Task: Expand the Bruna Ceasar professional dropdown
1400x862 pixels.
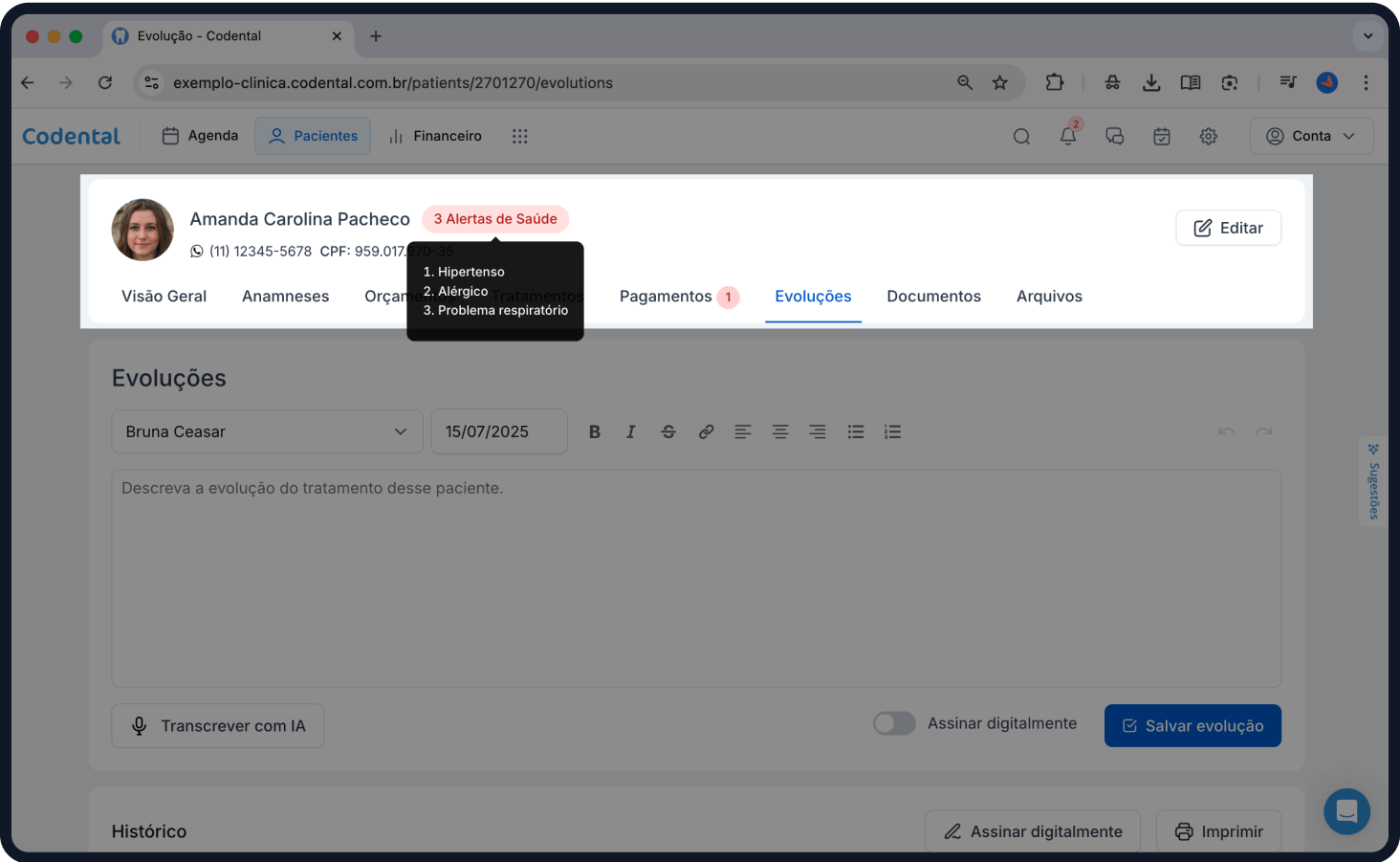Action: click(267, 431)
